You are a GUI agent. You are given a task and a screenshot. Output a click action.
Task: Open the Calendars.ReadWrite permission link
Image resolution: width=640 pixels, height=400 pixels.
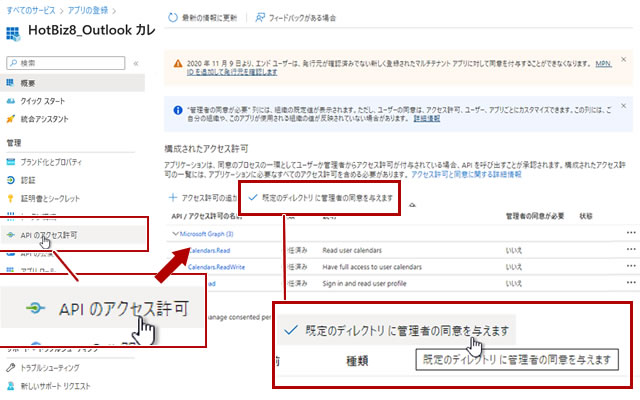pyautogui.click(x=216, y=267)
